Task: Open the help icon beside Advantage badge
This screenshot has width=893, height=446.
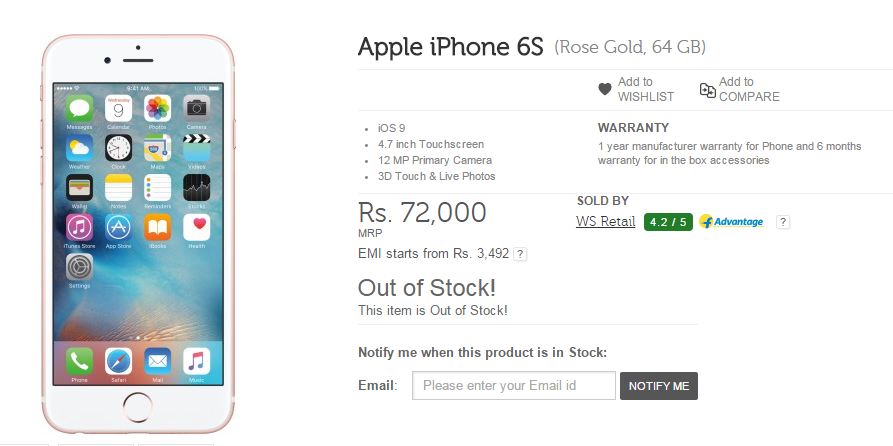Action: coord(783,221)
